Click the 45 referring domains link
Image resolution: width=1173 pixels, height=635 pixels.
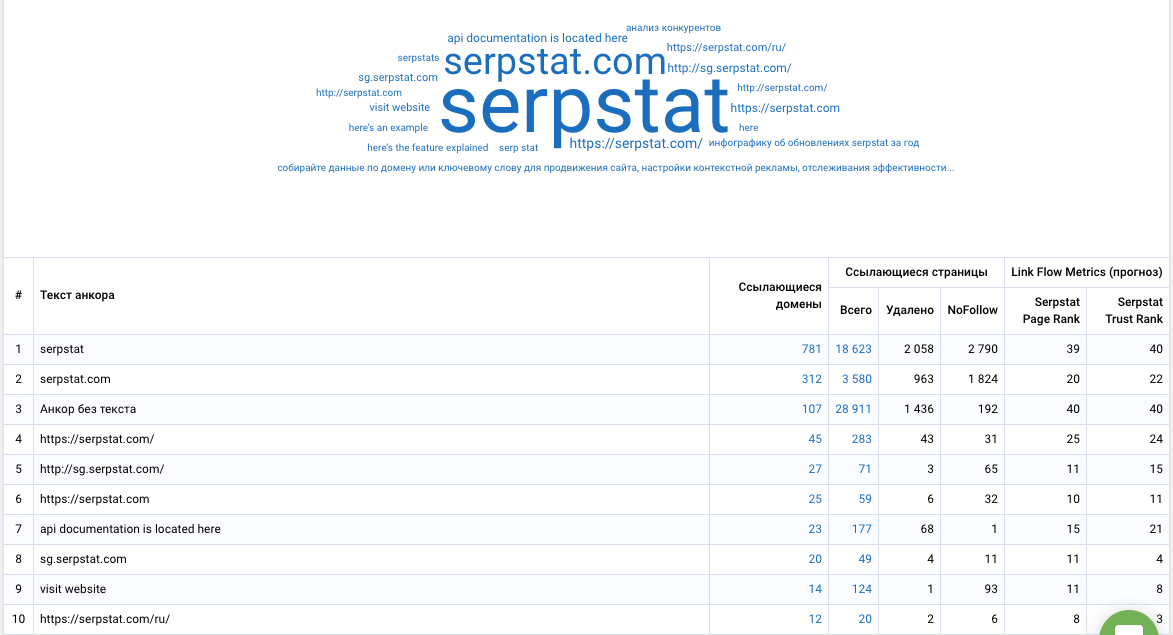(x=815, y=439)
